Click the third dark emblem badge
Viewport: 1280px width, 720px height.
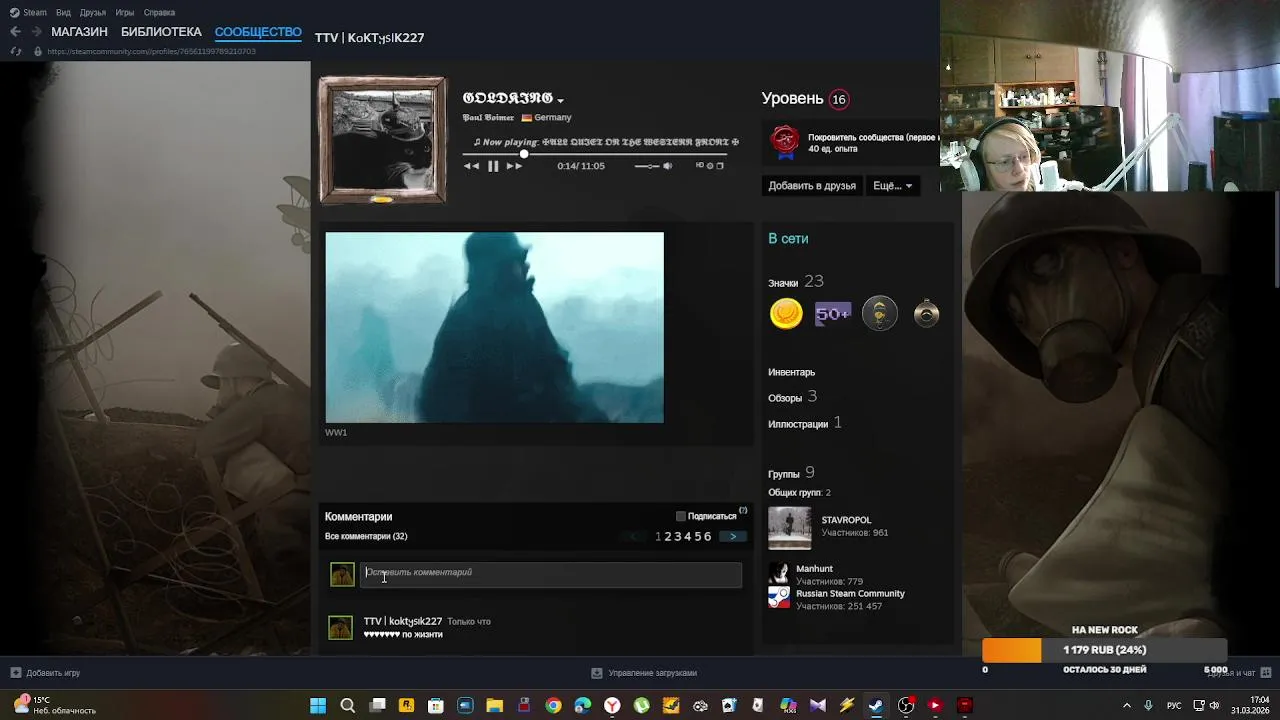[880, 314]
